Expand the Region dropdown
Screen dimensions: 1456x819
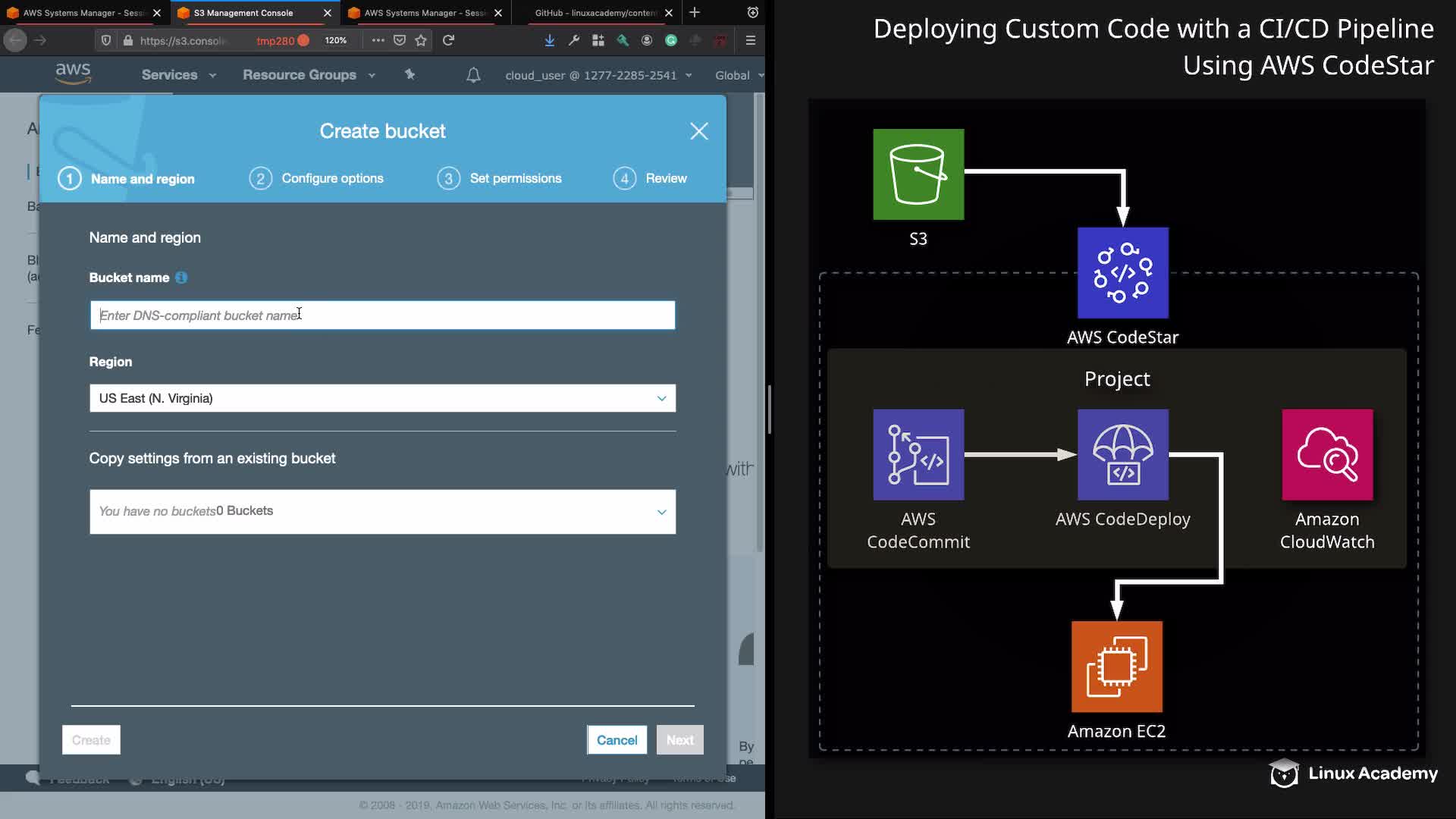tap(382, 398)
